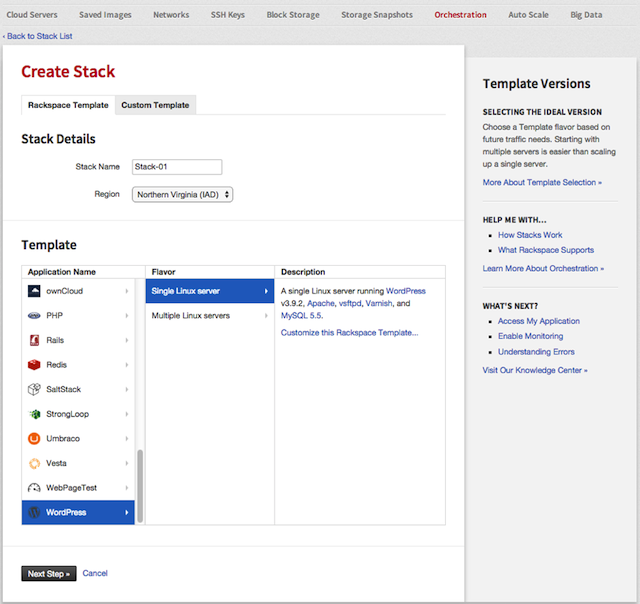Expand the Vesta row chevron

point(127,463)
